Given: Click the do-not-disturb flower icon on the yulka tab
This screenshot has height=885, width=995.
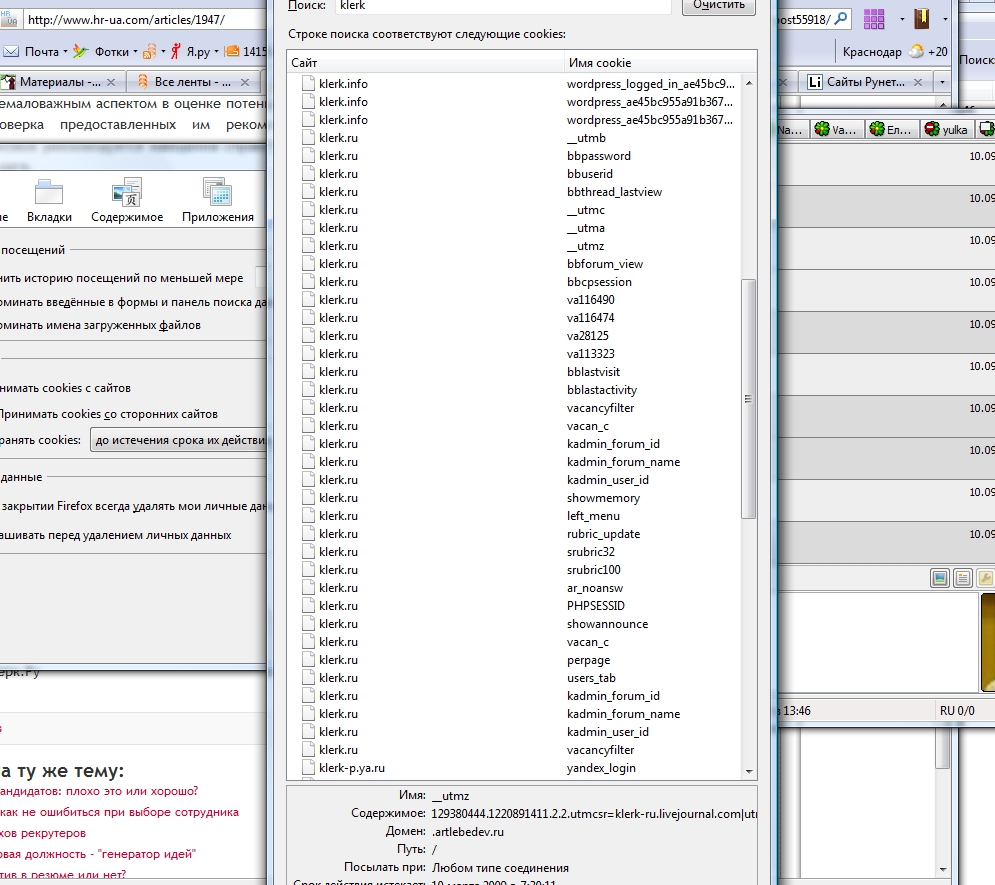Looking at the screenshot, I should [932, 129].
